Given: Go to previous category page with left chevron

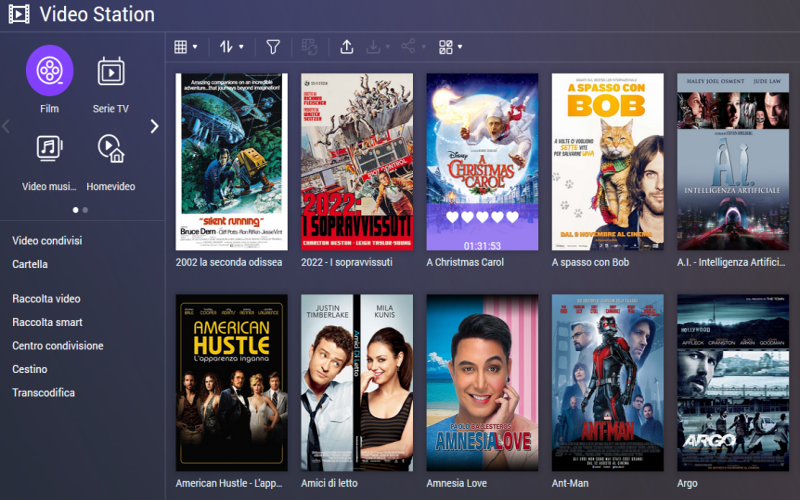Looking at the screenshot, I should click(x=6, y=126).
